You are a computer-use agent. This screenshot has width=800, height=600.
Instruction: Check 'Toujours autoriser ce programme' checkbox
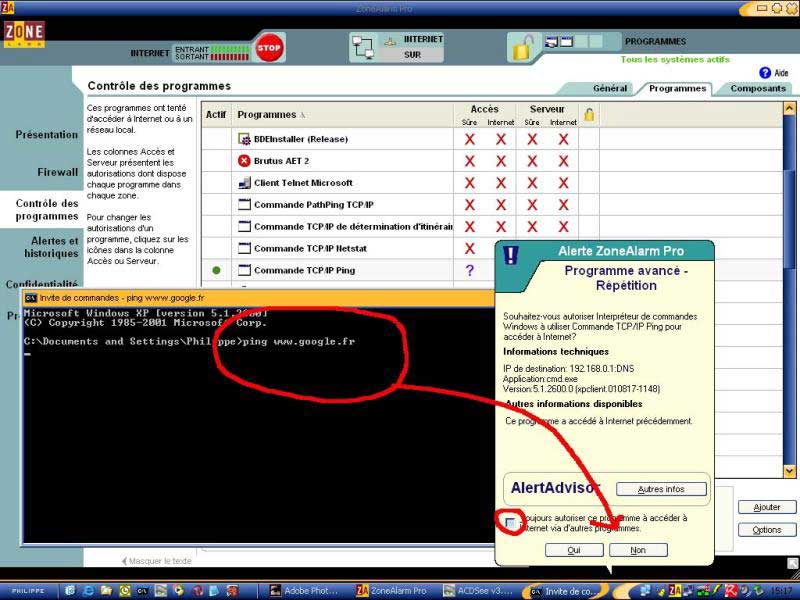tap(511, 523)
